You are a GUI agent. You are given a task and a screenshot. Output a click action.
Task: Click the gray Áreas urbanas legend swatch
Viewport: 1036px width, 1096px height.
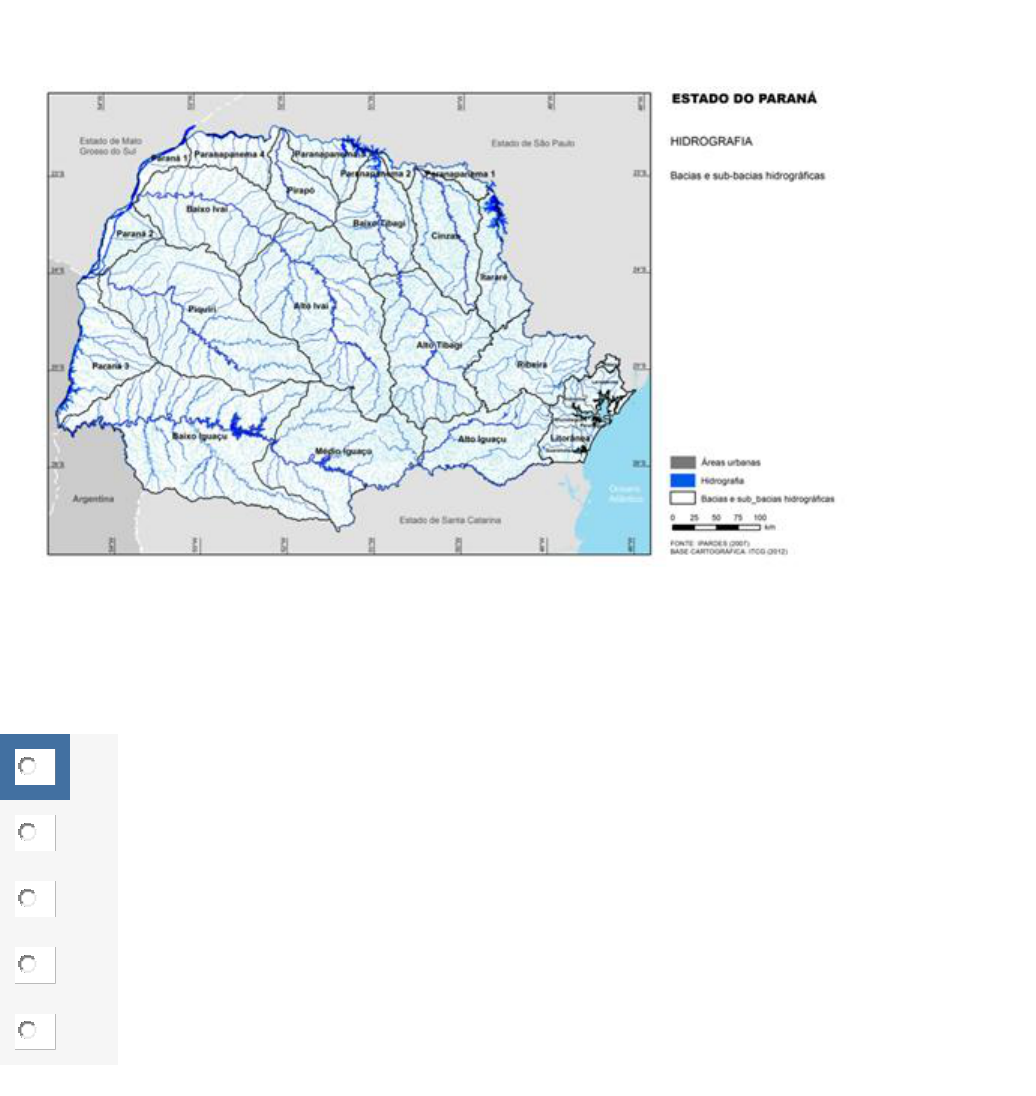[683, 463]
